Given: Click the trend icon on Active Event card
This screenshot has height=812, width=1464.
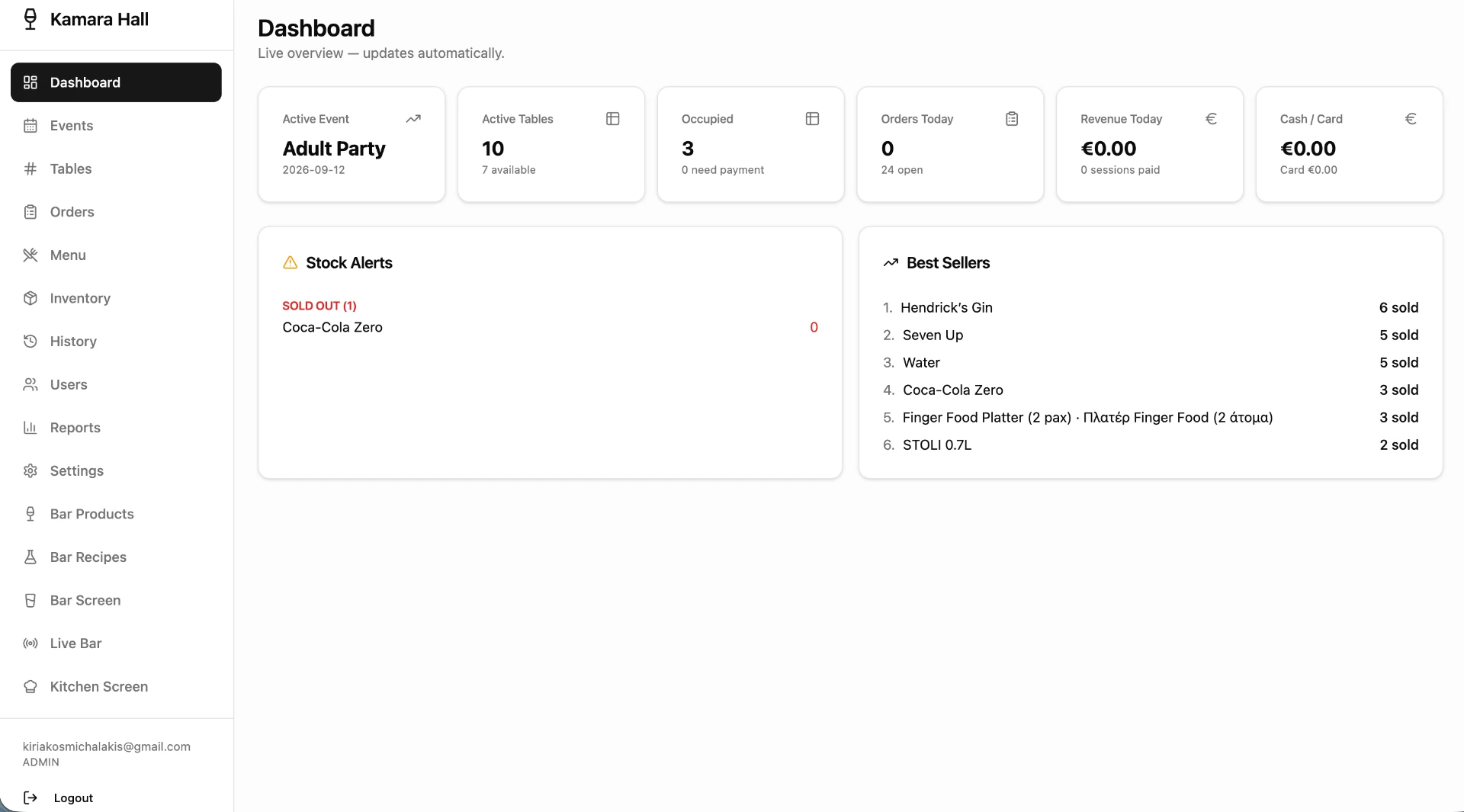Looking at the screenshot, I should click(413, 119).
